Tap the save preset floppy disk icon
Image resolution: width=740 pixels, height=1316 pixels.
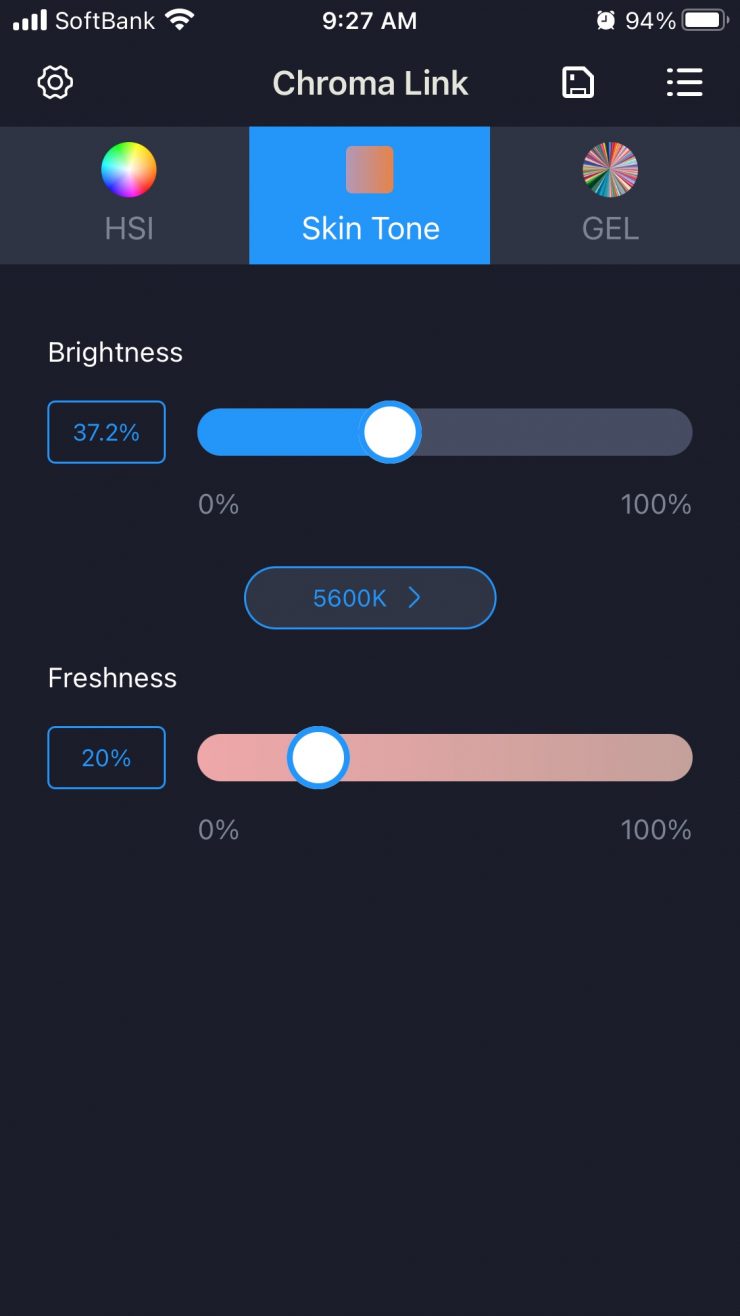578,82
